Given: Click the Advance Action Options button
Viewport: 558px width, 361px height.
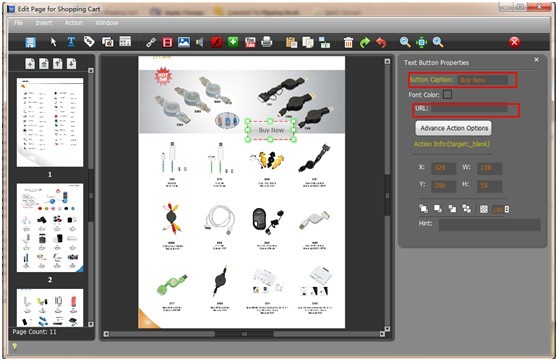Looking at the screenshot, I should (x=454, y=128).
